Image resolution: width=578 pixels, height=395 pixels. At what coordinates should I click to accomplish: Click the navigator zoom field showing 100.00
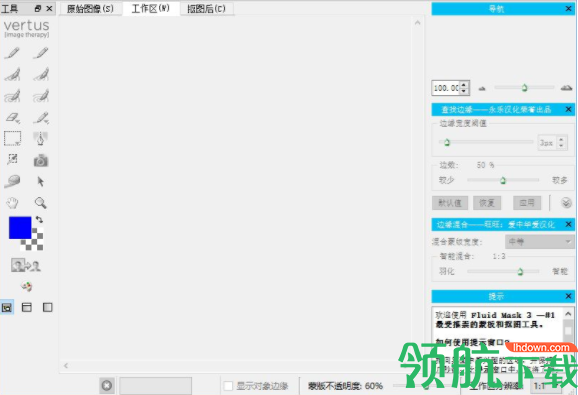tap(446, 88)
